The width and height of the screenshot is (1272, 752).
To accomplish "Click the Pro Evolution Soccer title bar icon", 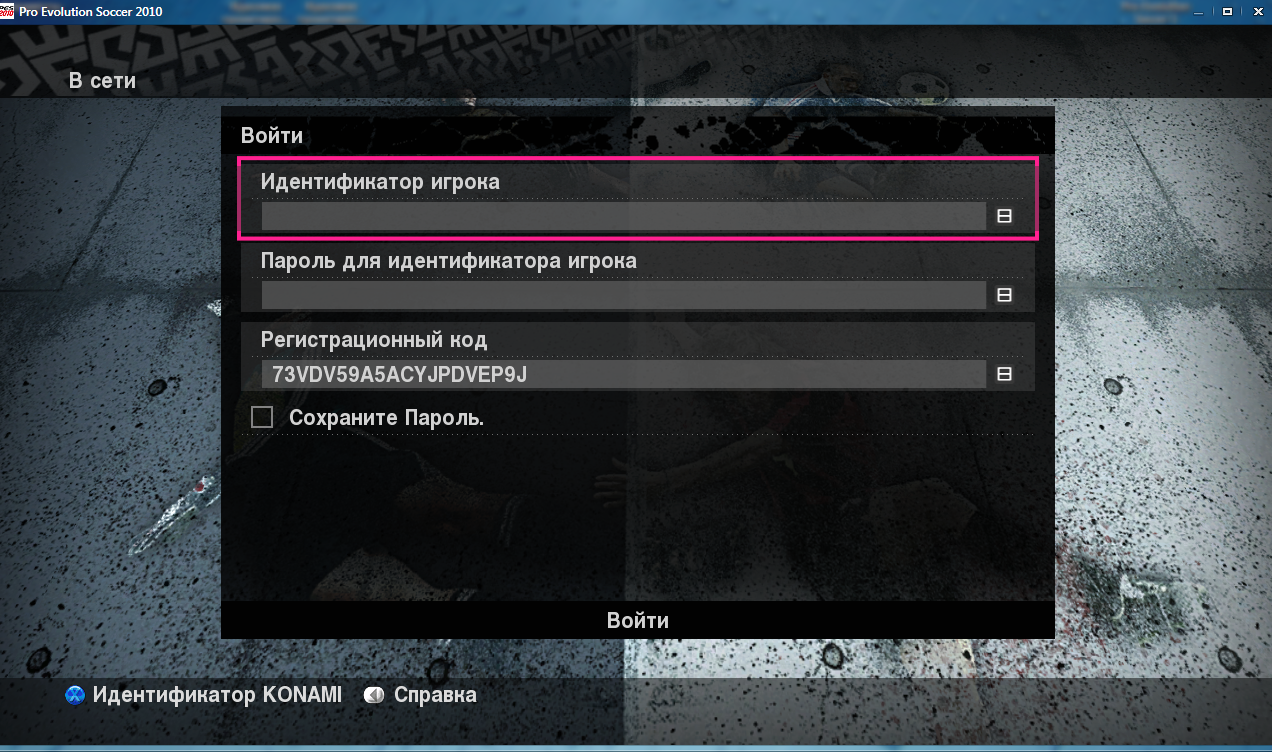I will [x=8, y=12].
